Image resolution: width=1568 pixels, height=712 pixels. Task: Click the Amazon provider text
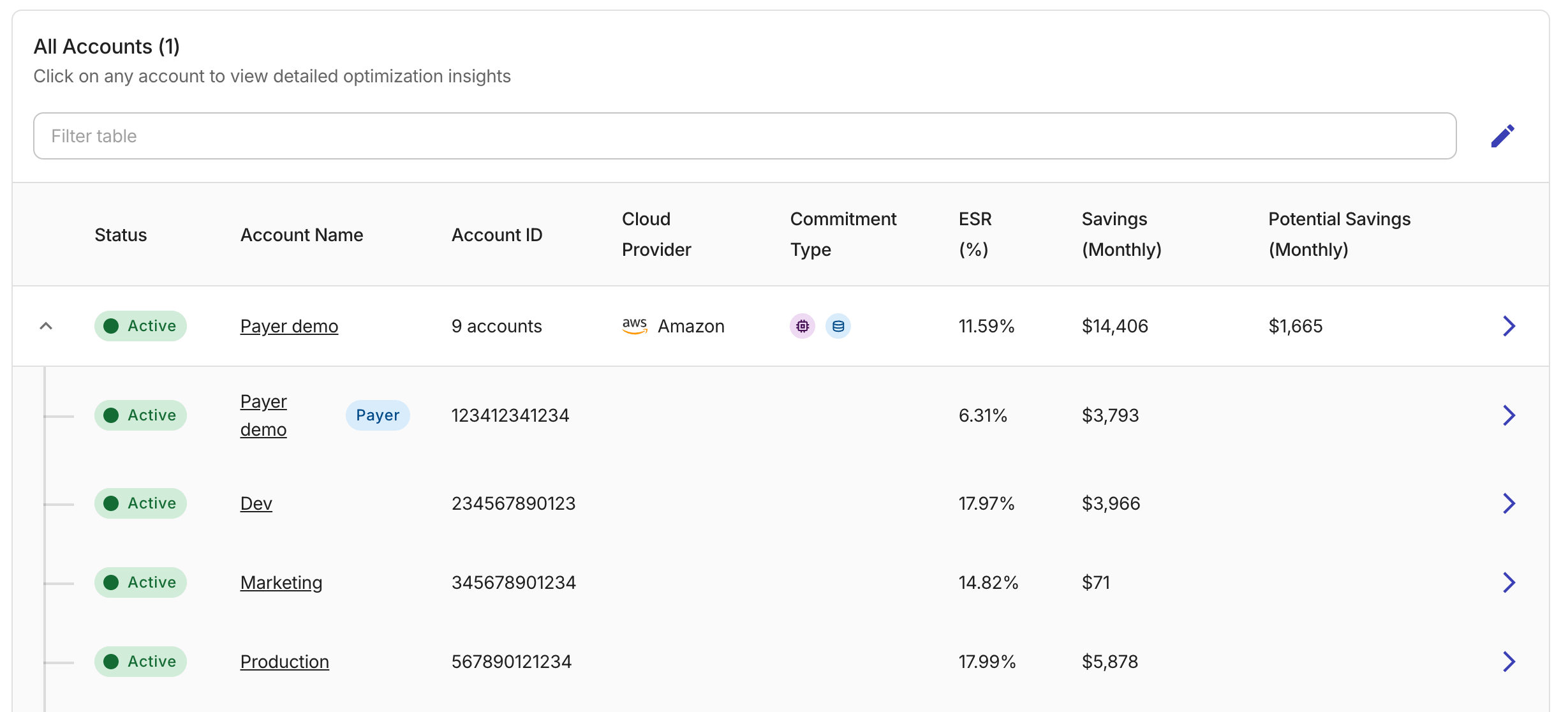pos(691,326)
